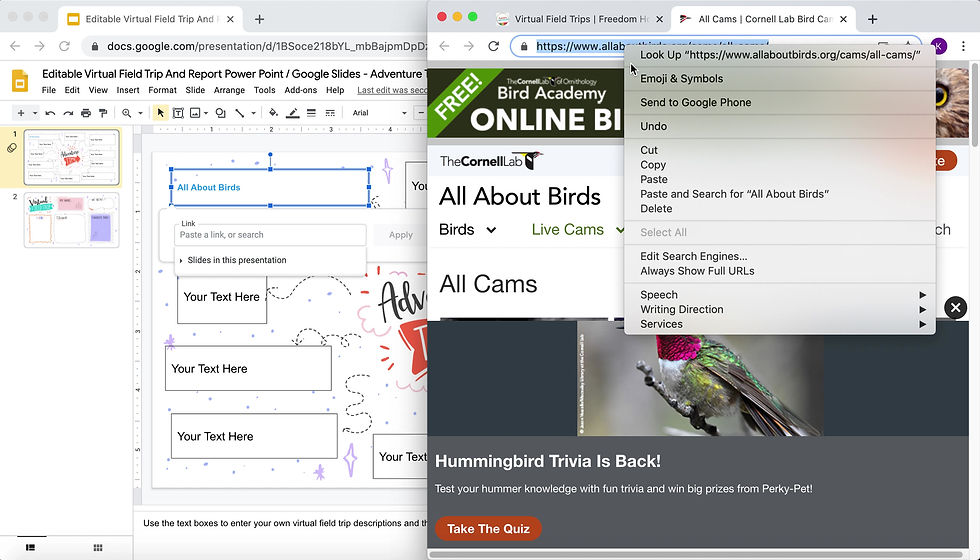
Task: Select slide 1 thumbnail
Action: (72, 158)
